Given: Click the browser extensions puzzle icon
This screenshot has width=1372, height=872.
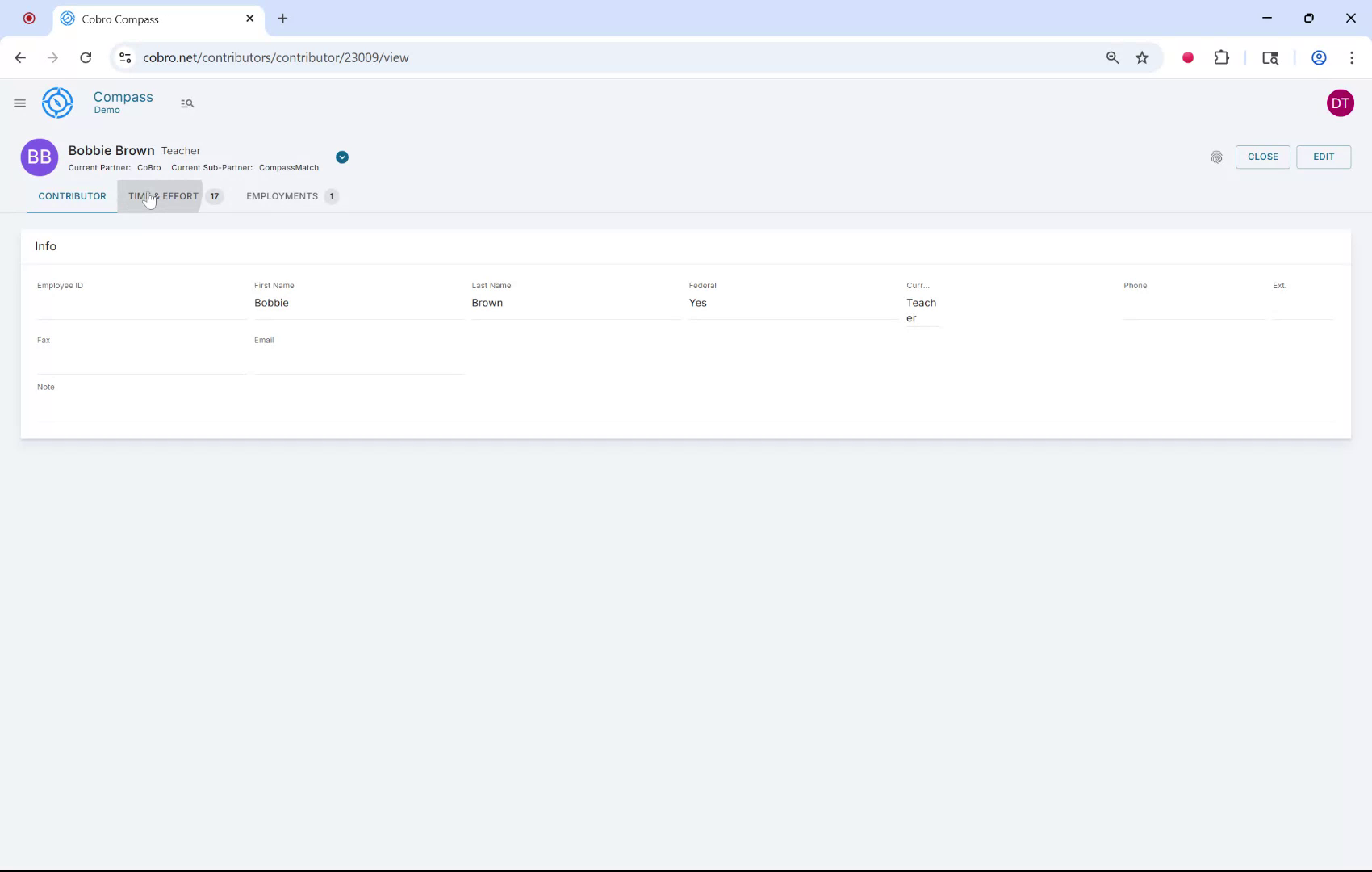Looking at the screenshot, I should point(1222,57).
